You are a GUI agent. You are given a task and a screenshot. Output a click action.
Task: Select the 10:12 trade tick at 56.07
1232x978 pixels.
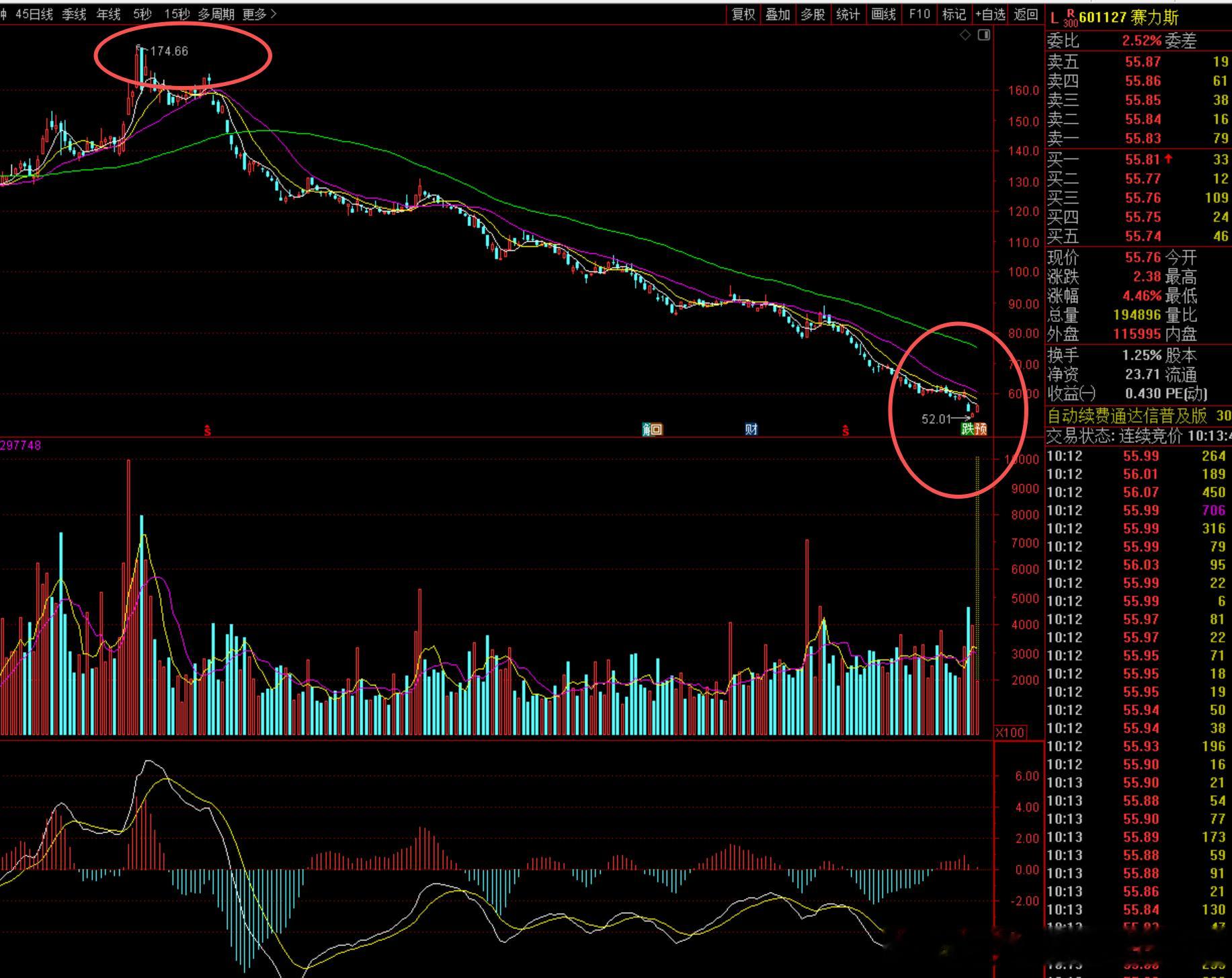[1138, 493]
